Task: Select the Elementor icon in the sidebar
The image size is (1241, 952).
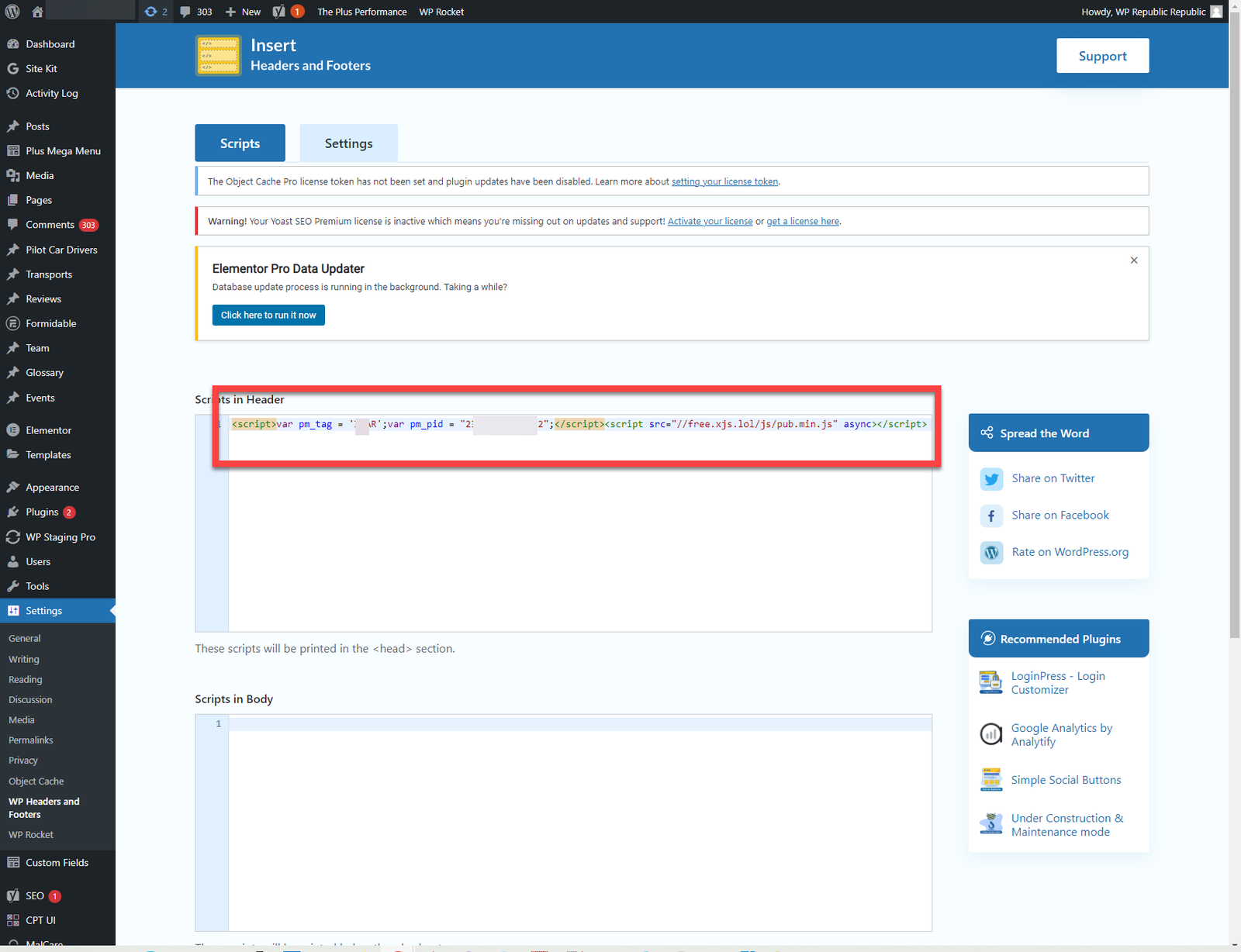Action: (13, 429)
